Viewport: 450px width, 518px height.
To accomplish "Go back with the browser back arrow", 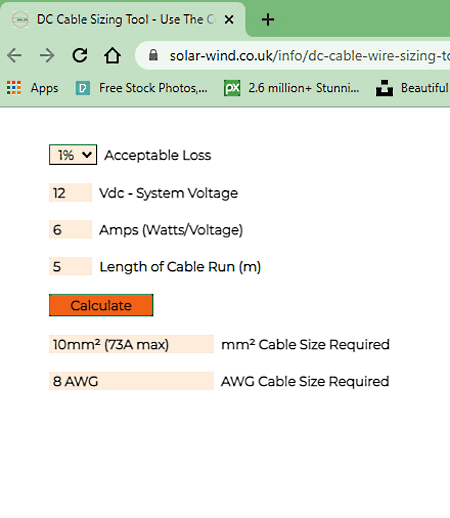I will coord(14,55).
